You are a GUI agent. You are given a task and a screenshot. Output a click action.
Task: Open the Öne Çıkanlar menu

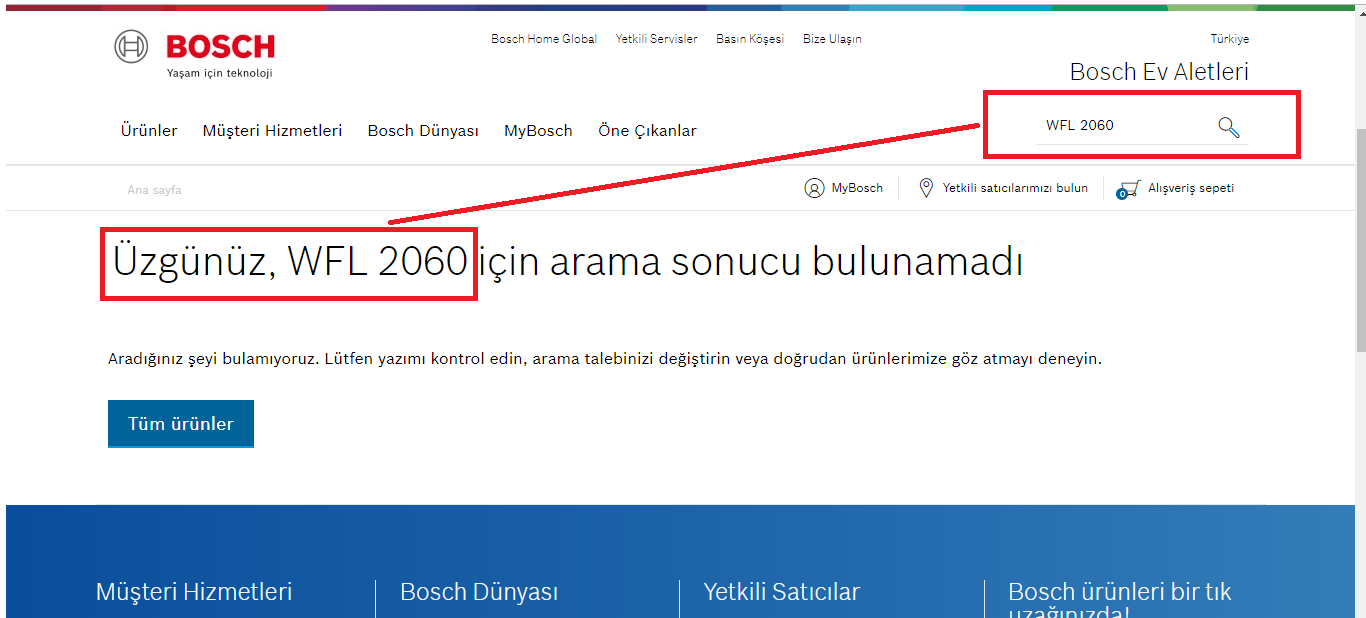tap(647, 131)
